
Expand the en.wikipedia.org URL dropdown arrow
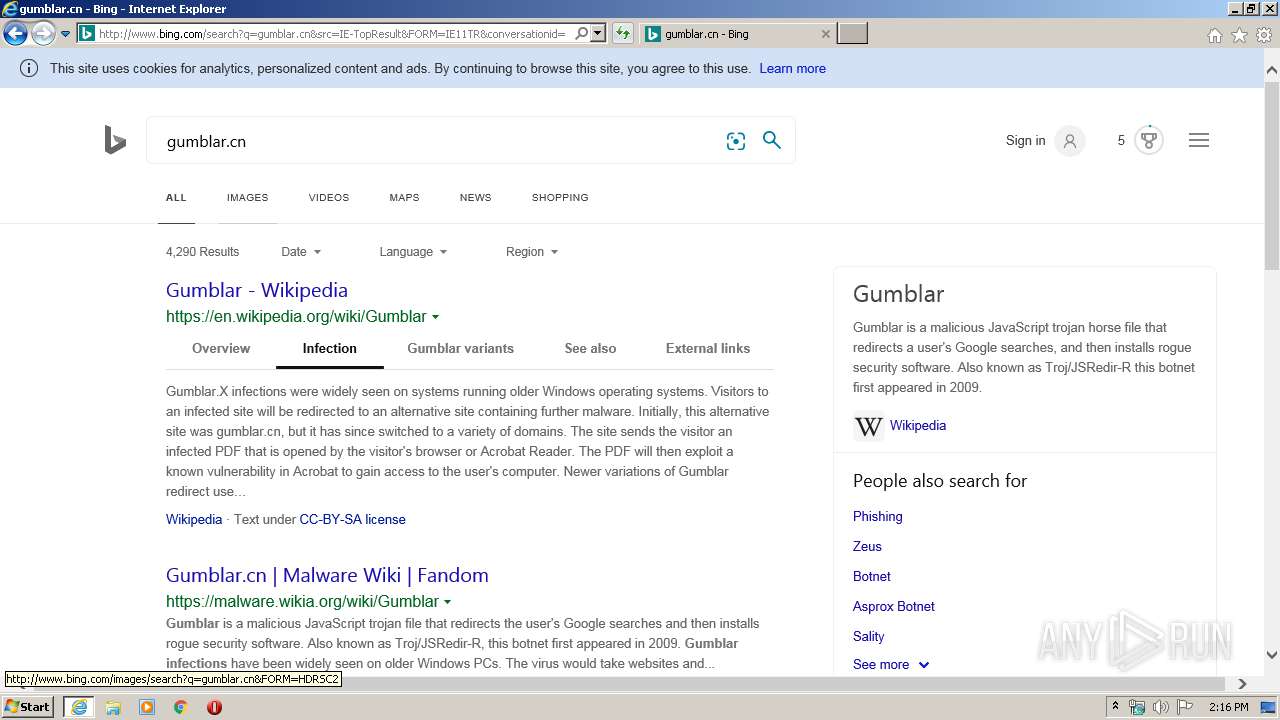click(x=435, y=317)
